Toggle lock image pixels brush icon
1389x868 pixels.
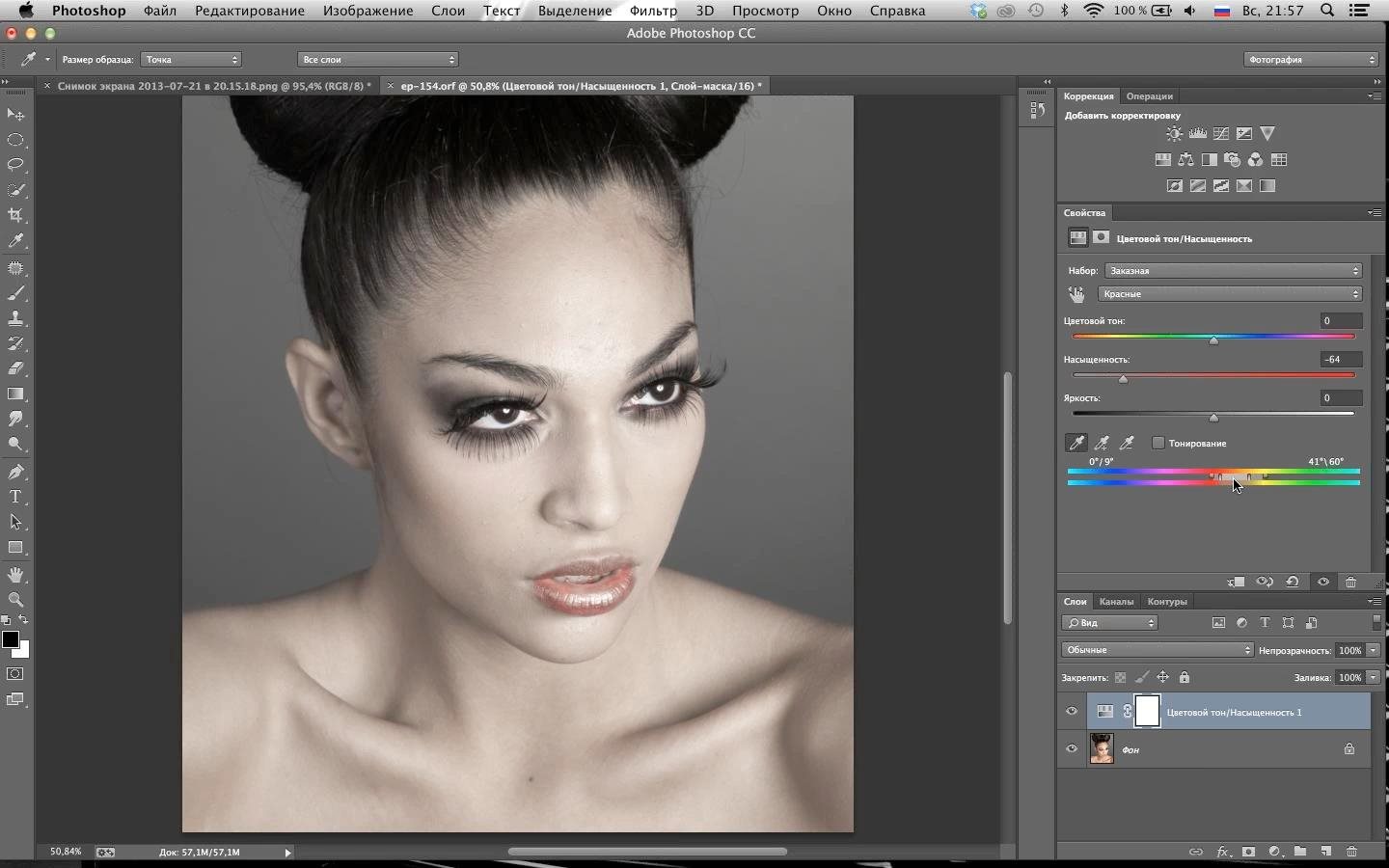click(1142, 678)
